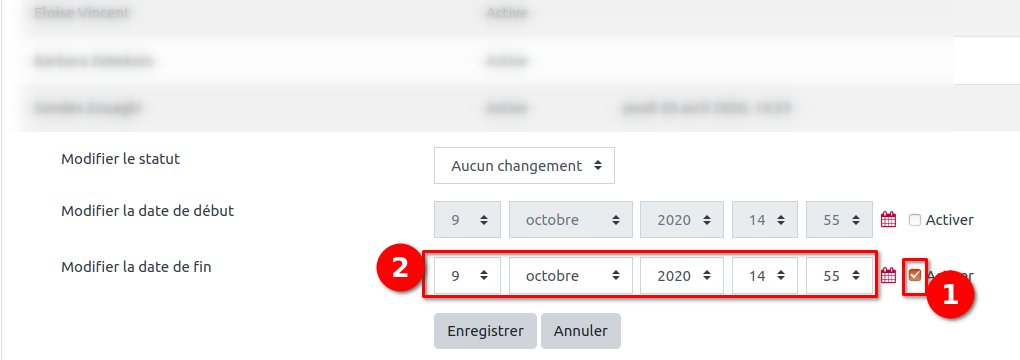Image resolution: width=1020 pixels, height=360 pixels.
Task: Open start date hour dropdown
Action: tap(765, 219)
